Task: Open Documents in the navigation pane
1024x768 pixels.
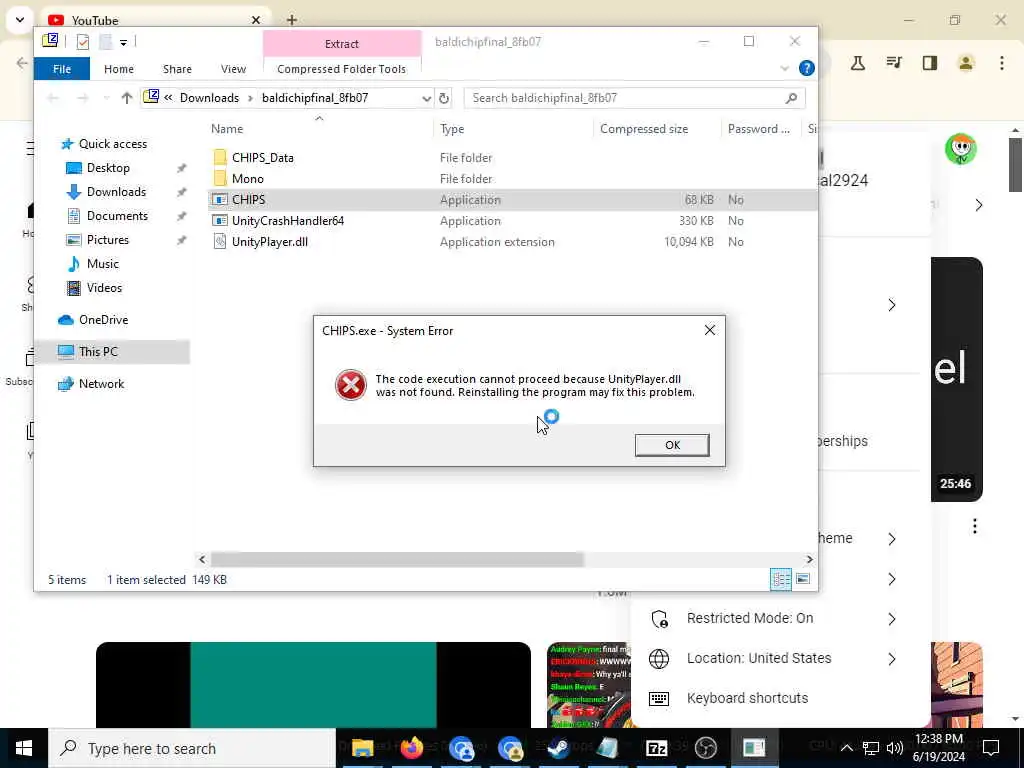Action: click(117, 216)
